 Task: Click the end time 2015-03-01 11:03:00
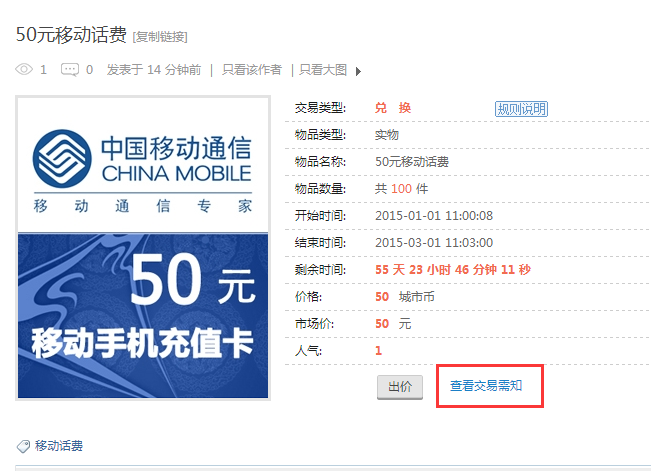434,243
